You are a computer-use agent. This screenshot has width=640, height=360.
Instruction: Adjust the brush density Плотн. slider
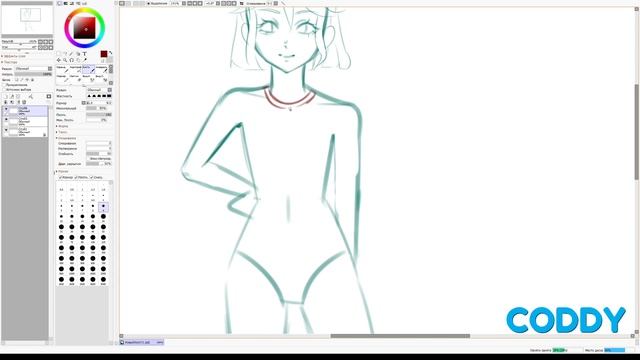[x=99, y=115]
